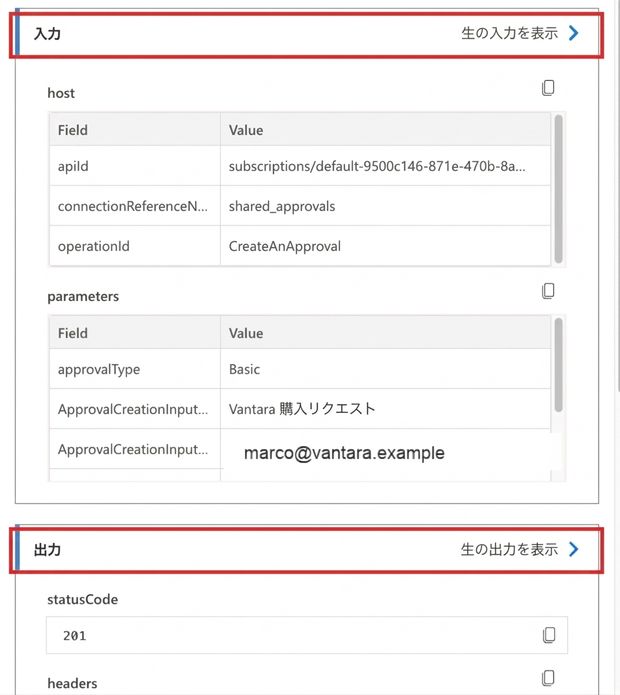Click the chevron next to 生の出力を表示
620x695 pixels.
(x=573, y=550)
